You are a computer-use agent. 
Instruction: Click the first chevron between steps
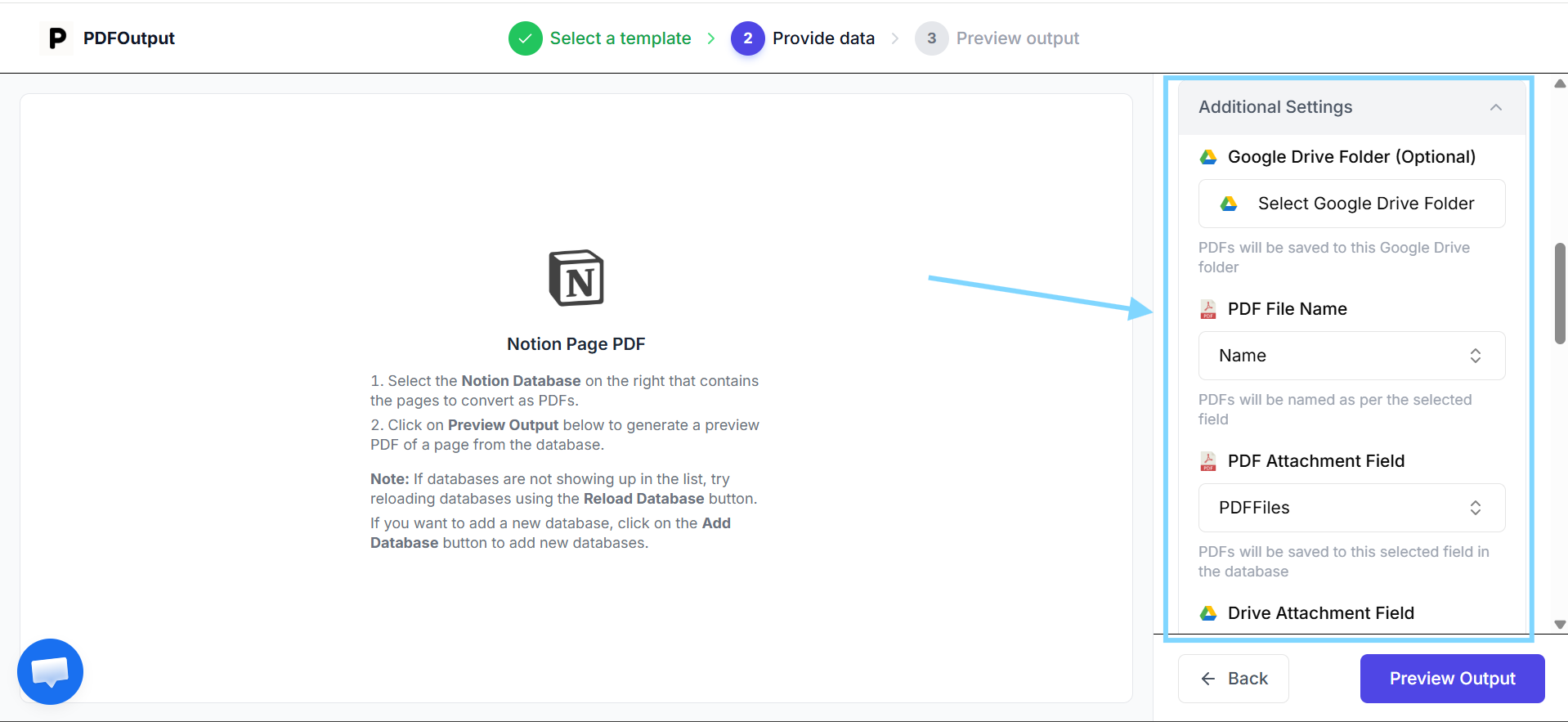(711, 38)
